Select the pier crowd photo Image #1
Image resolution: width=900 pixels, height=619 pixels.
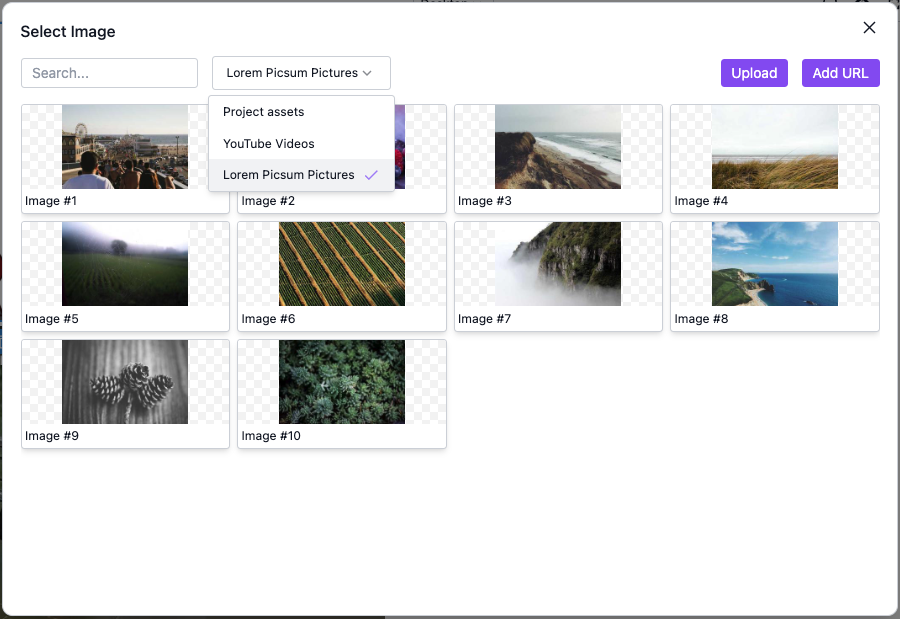tap(124, 147)
